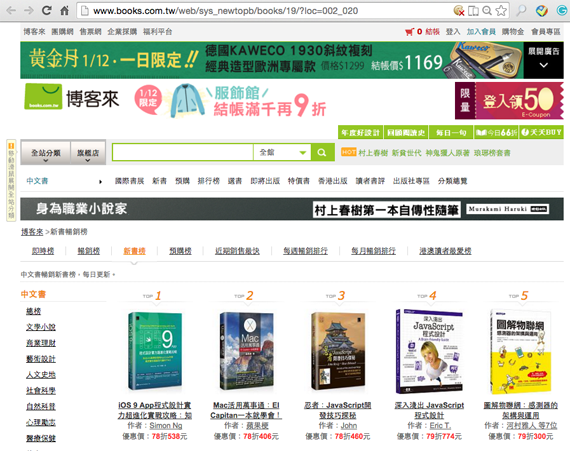This screenshot has height=451, width=570.
Task: Bookmark the page with the star icon
Action: click(501, 11)
